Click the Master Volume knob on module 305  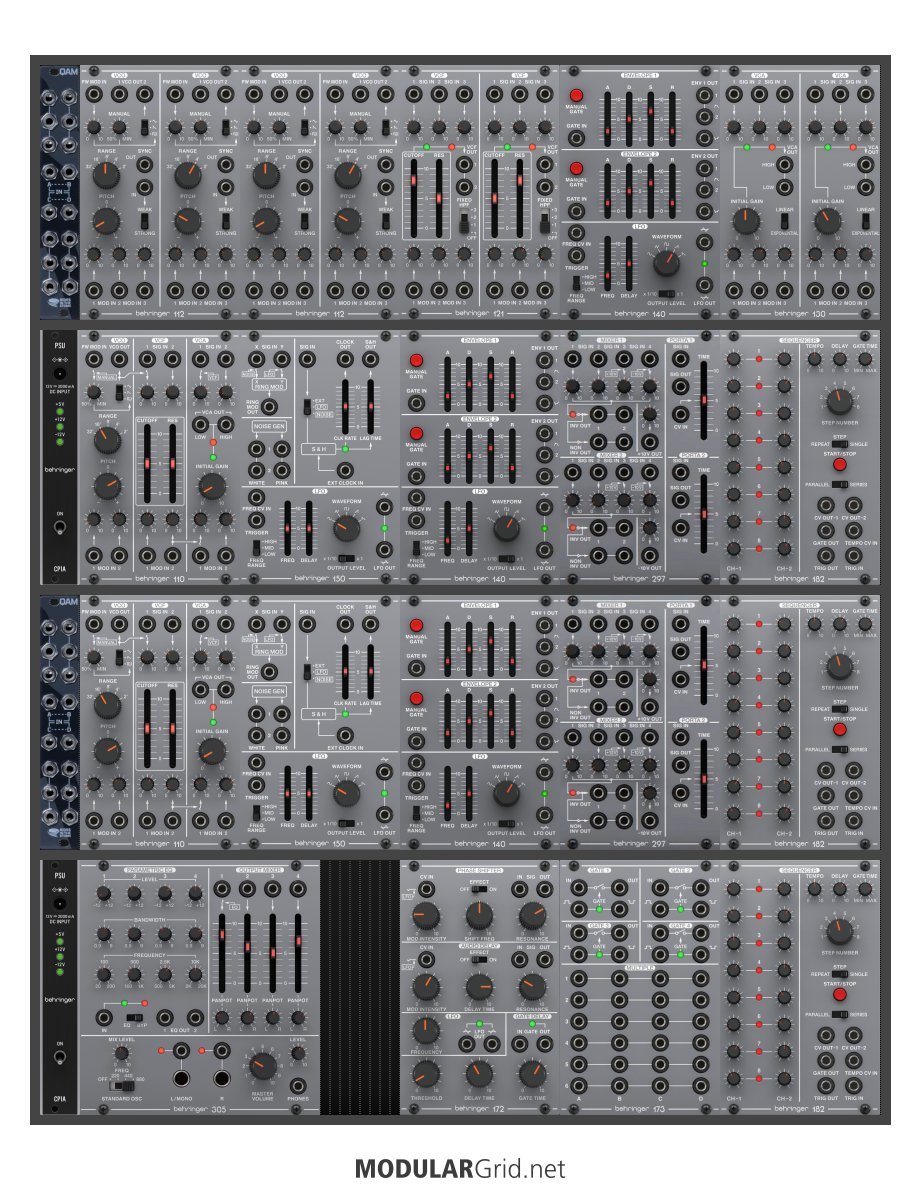(x=263, y=1067)
